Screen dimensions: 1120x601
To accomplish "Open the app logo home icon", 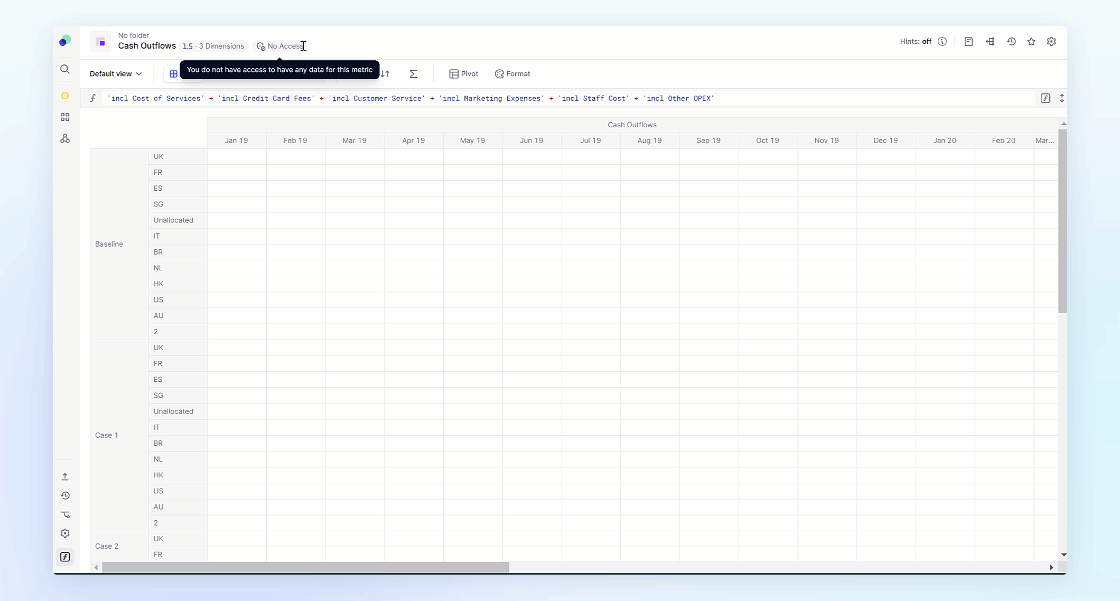I will point(65,41).
